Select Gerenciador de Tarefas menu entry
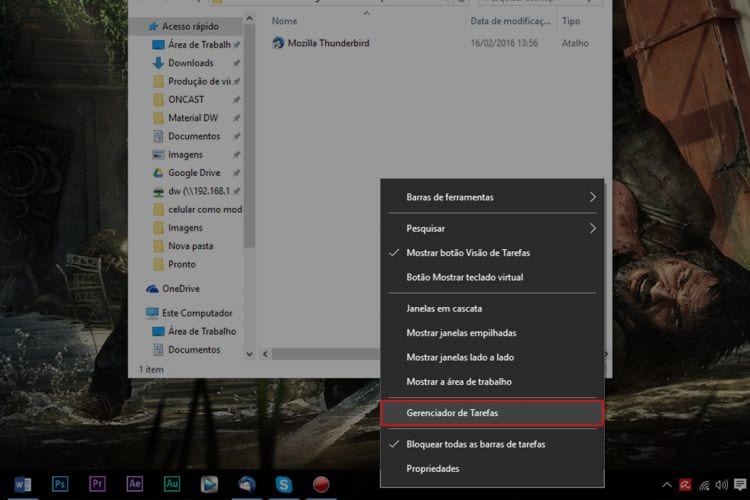Viewport: 750px width, 500px height. (x=492, y=413)
